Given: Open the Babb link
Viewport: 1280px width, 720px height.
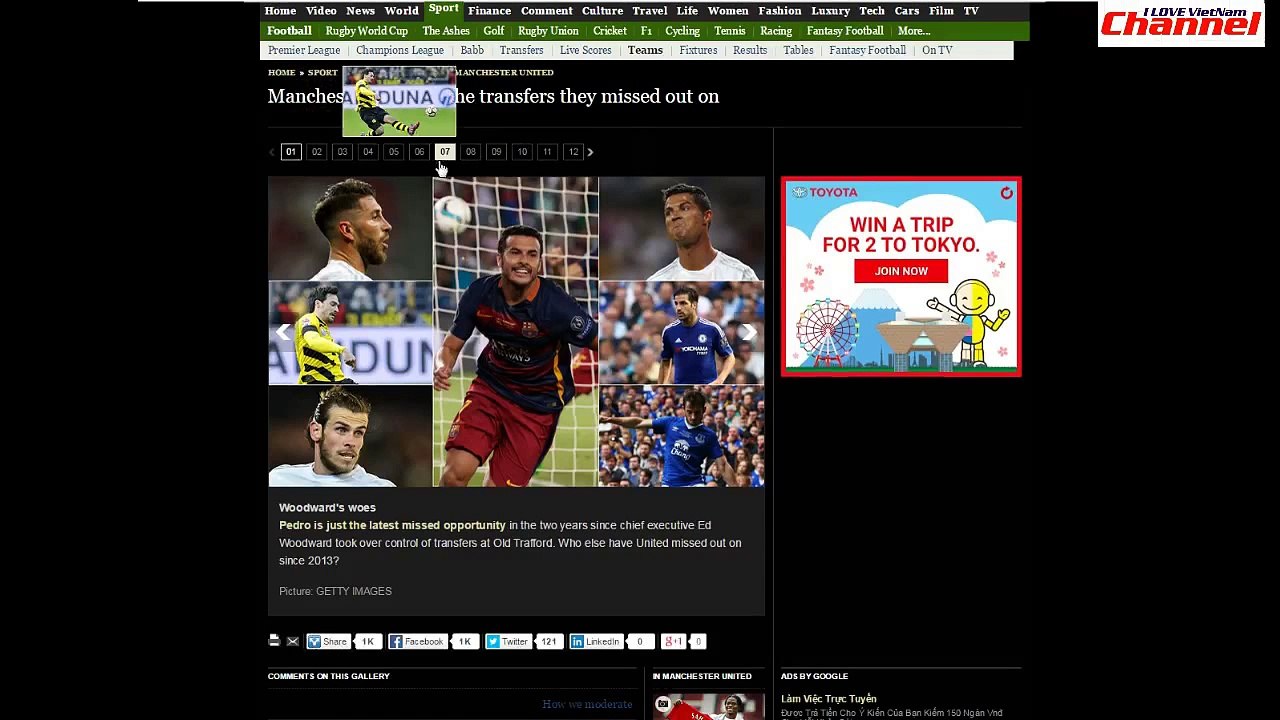Looking at the screenshot, I should click(x=472, y=50).
